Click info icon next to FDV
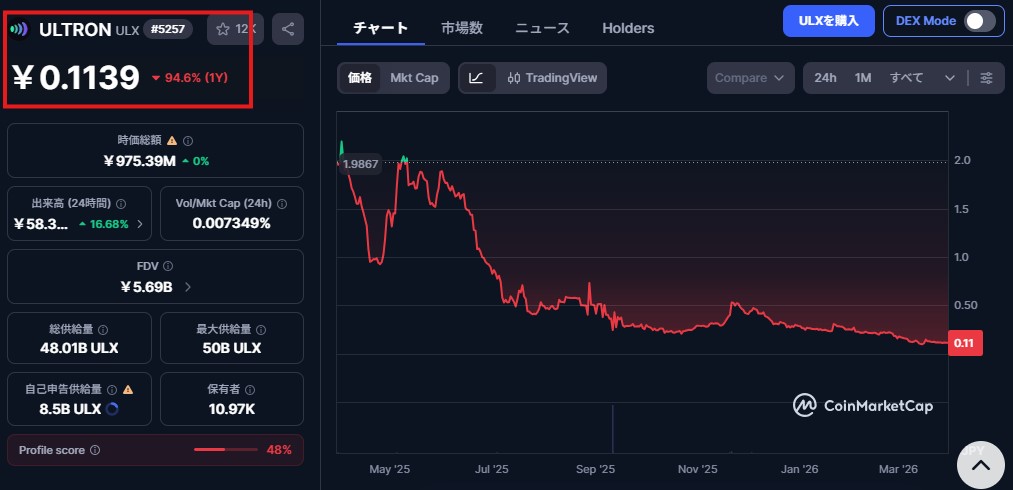 (x=168, y=266)
